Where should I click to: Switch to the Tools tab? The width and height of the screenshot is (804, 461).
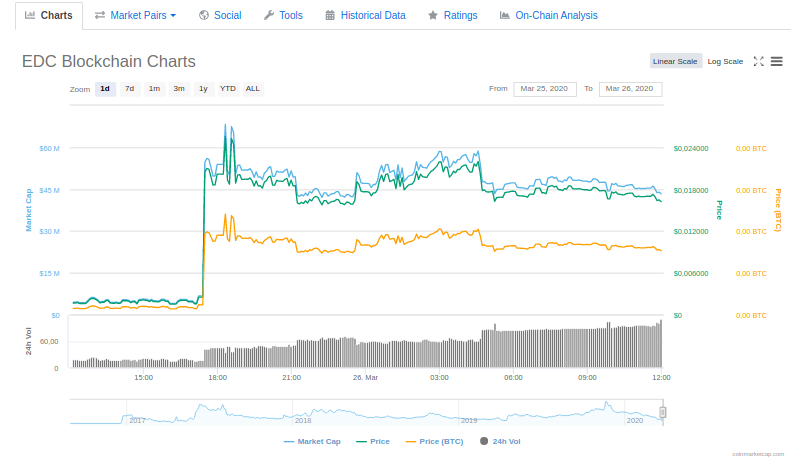(x=283, y=15)
